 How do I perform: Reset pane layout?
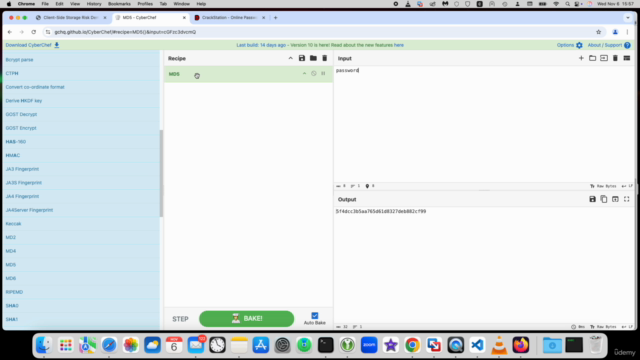click(x=627, y=58)
